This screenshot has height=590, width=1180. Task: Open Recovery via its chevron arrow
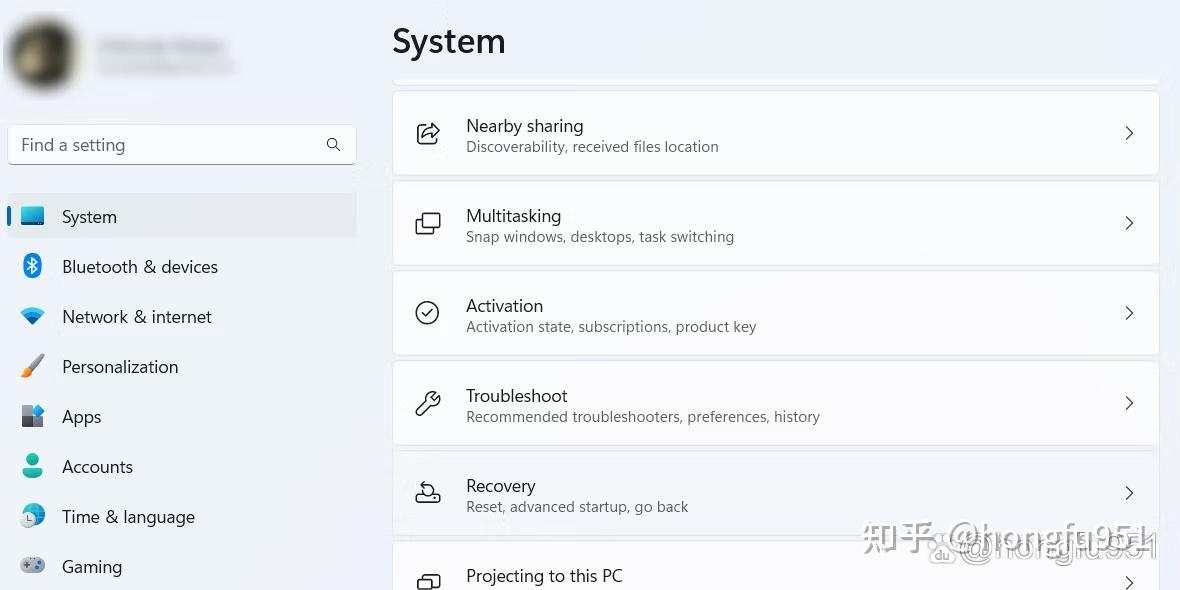coord(1129,493)
